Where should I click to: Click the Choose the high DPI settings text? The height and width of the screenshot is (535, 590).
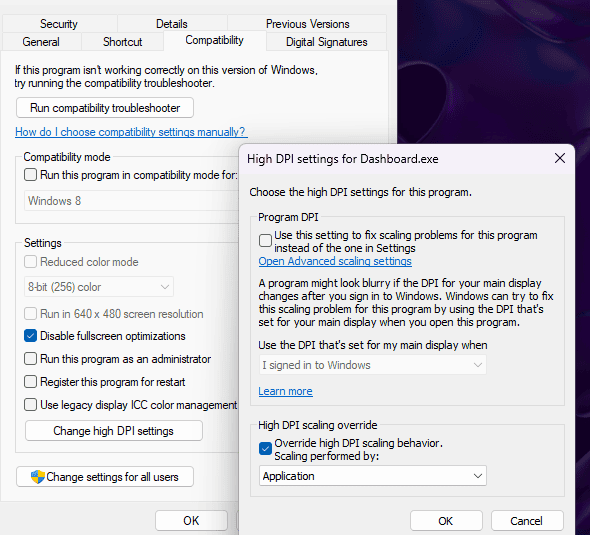pyautogui.click(x=360, y=192)
